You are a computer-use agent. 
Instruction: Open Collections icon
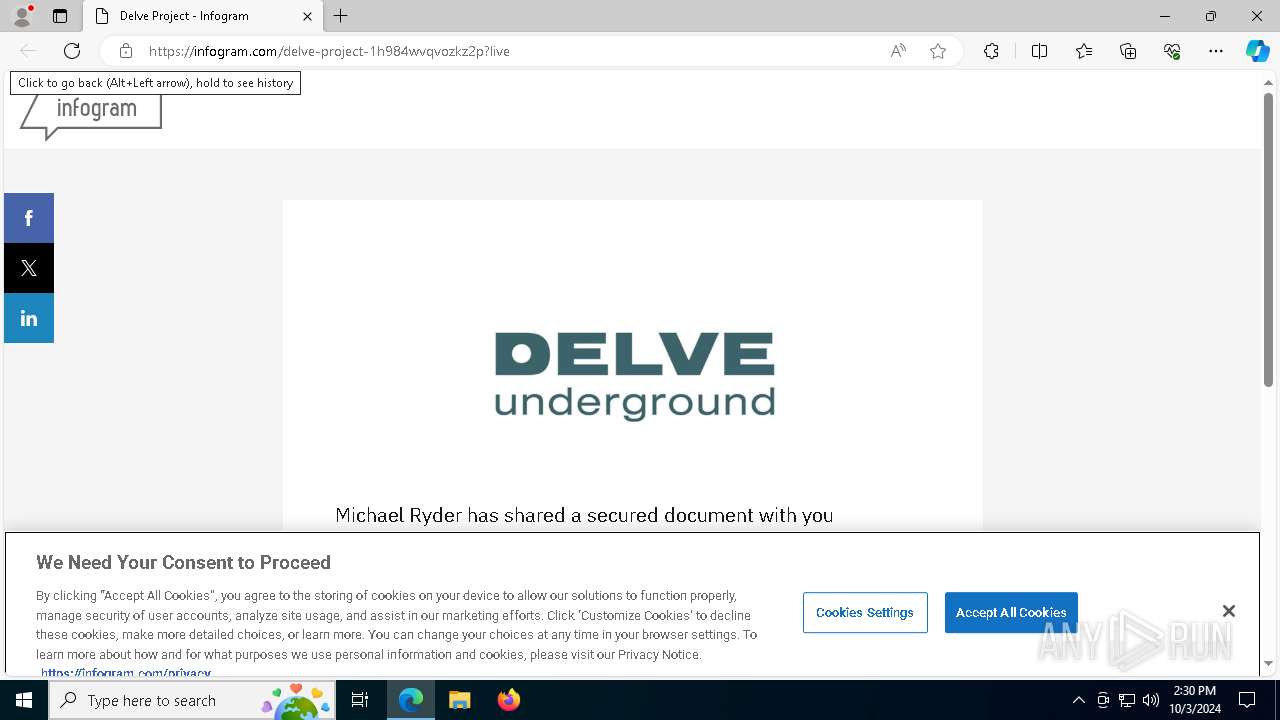1128,51
